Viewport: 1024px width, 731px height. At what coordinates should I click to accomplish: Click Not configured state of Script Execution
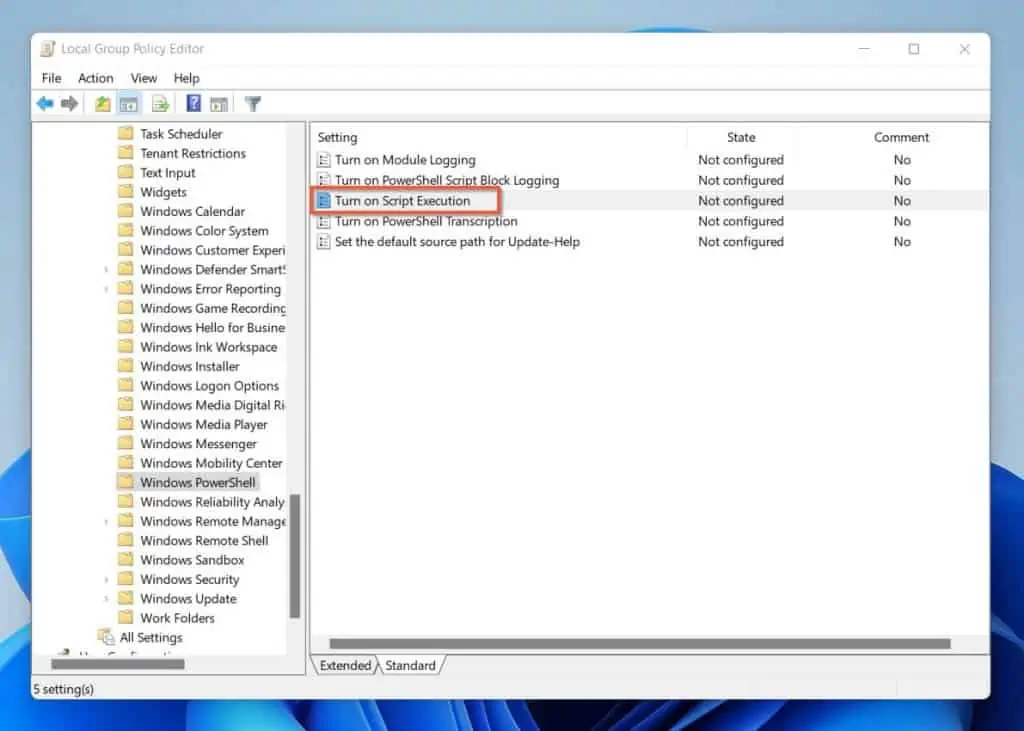(741, 201)
